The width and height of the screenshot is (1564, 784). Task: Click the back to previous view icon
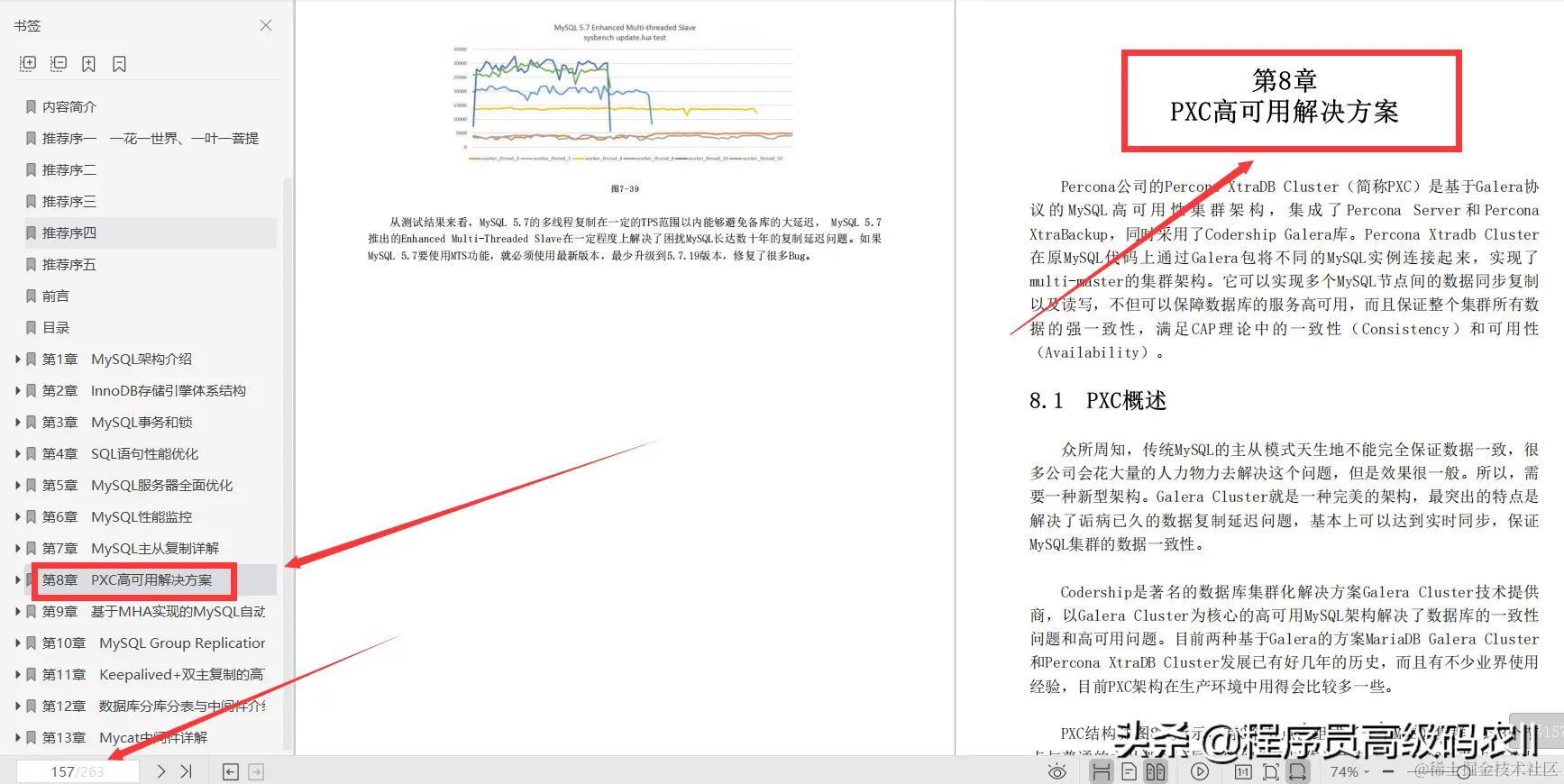pyautogui.click(x=231, y=771)
